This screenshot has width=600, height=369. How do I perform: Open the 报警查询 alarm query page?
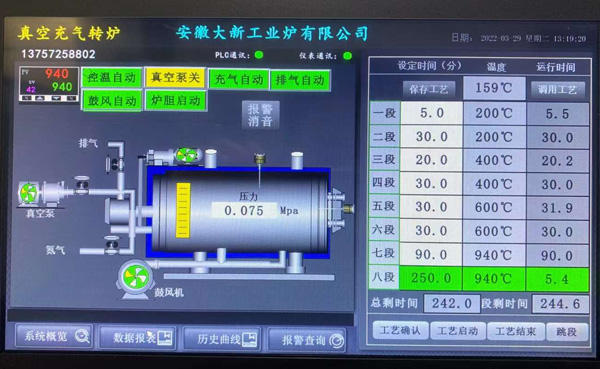307,340
